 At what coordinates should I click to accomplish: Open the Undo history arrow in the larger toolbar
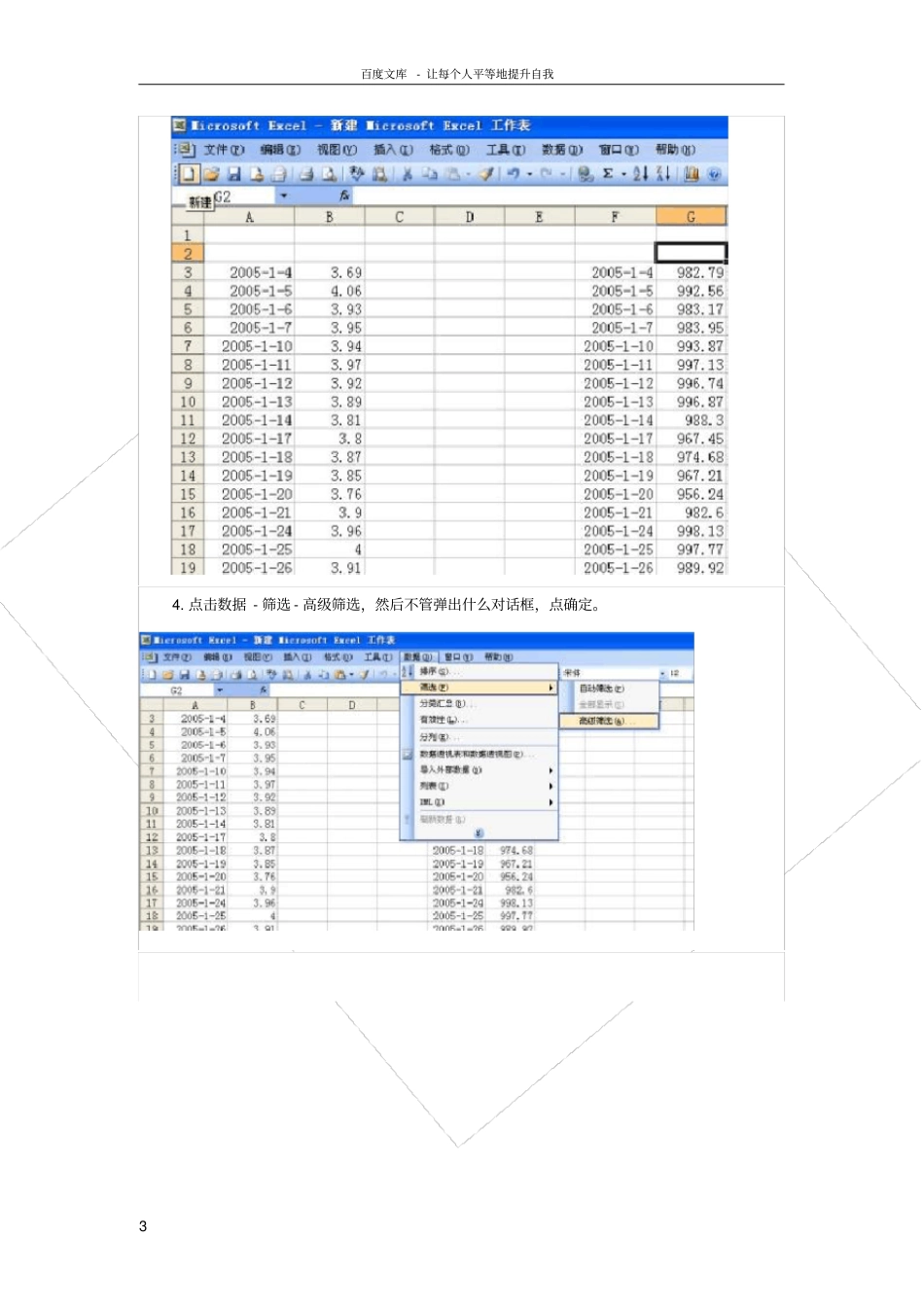pyautogui.click(x=528, y=174)
